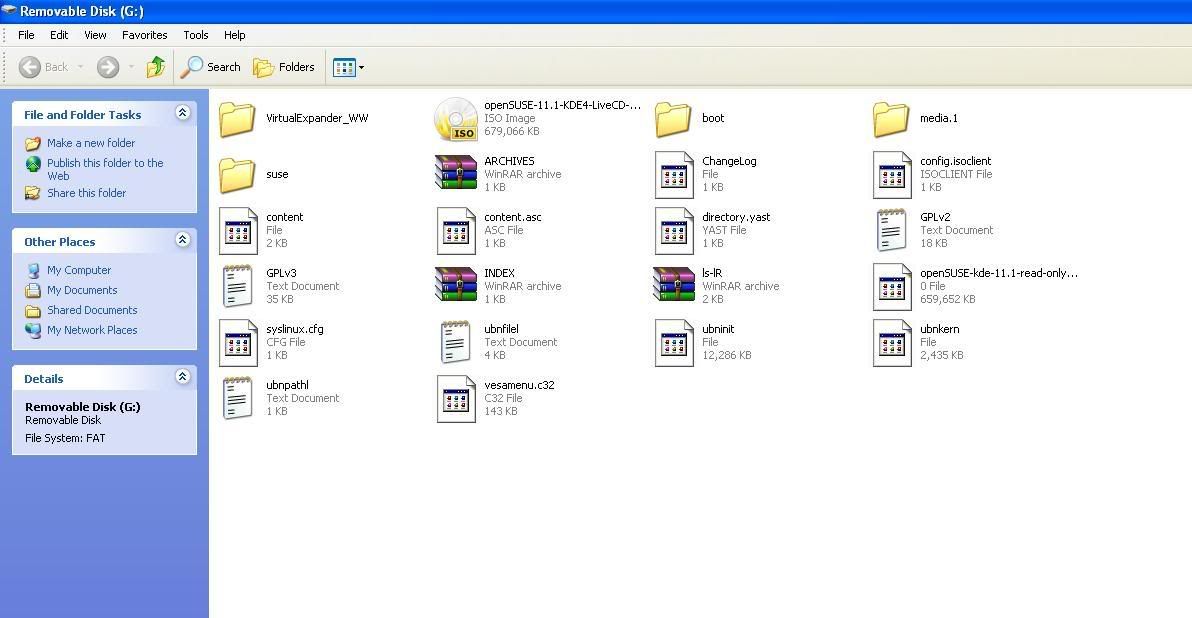Open the Help menu

234,35
